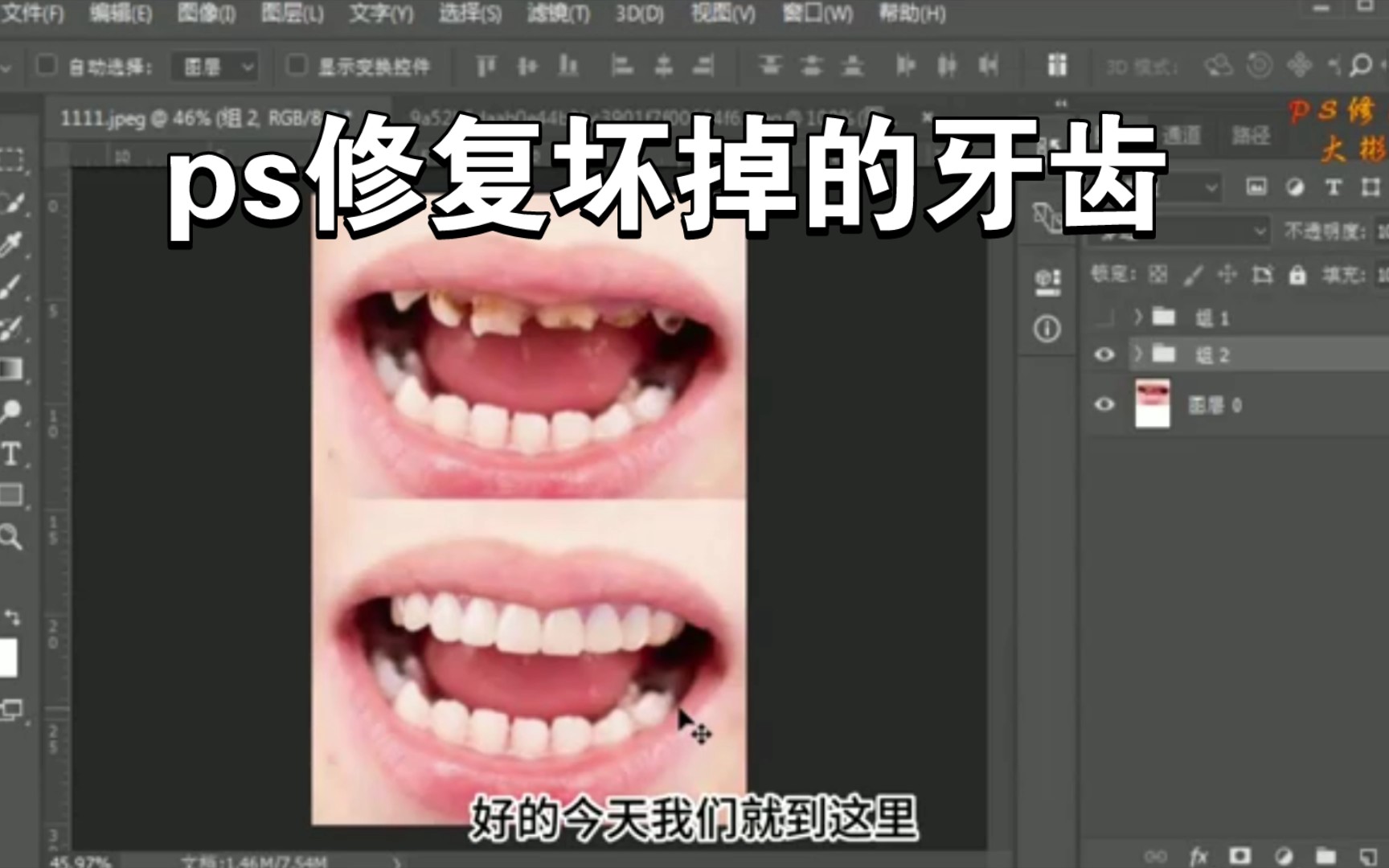Viewport: 1389px width, 868px height.
Task: Hide the 组 2 group
Action: (1106, 354)
